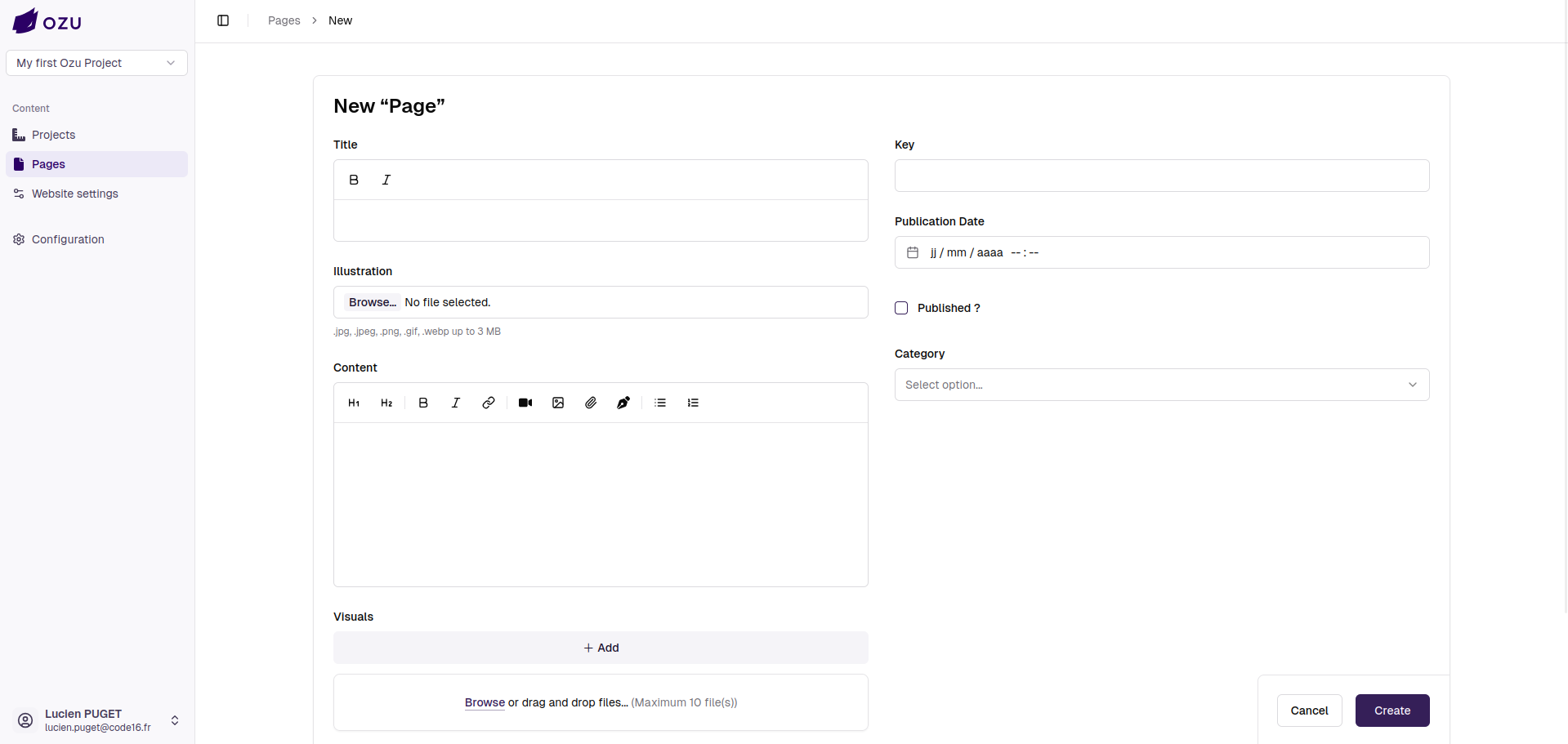This screenshot has height=744, width=1568.
Task: Expand the Lucien PUGET account menu
Action: (x=174, y=719)
